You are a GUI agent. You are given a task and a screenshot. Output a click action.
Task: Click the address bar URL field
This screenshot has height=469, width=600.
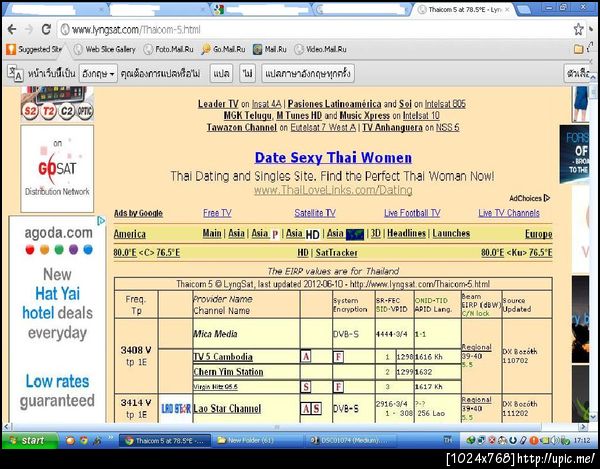pos(314,29)
